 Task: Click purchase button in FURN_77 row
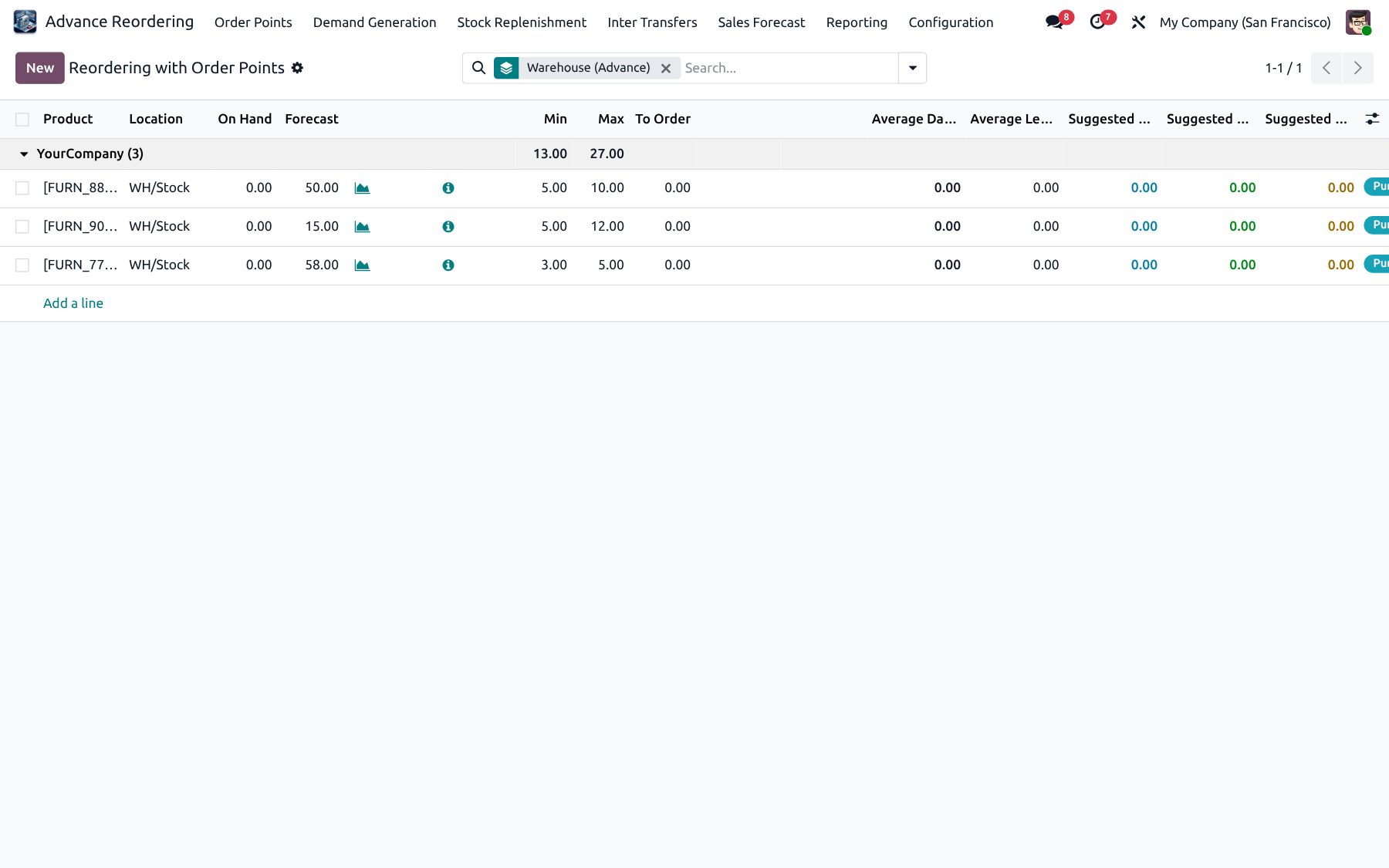tap(1377, 264)
